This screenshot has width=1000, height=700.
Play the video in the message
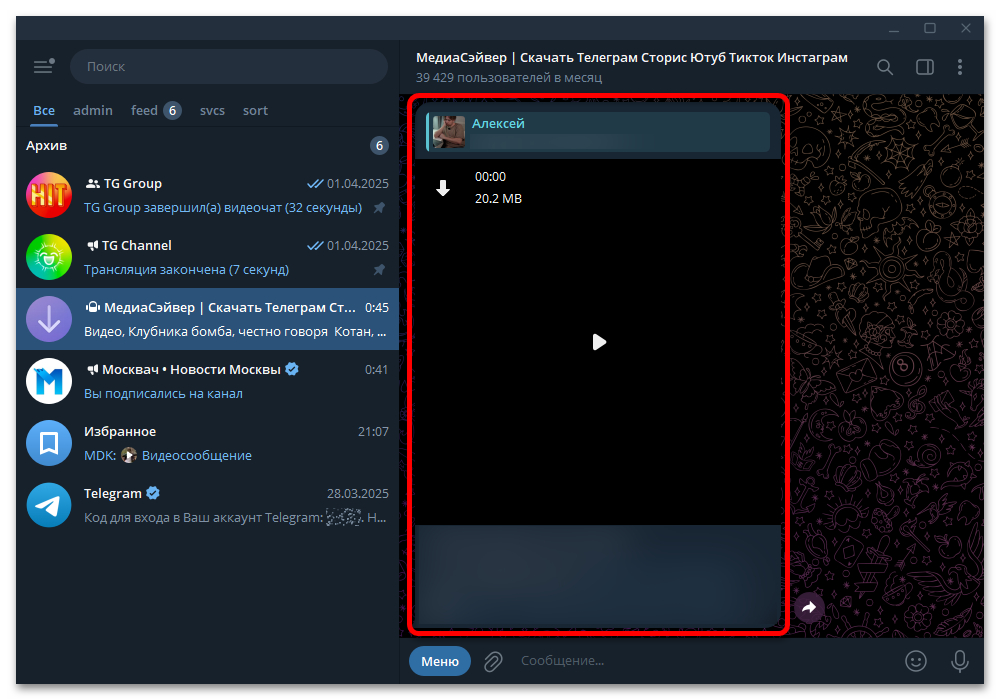click(x=599, y=342)
